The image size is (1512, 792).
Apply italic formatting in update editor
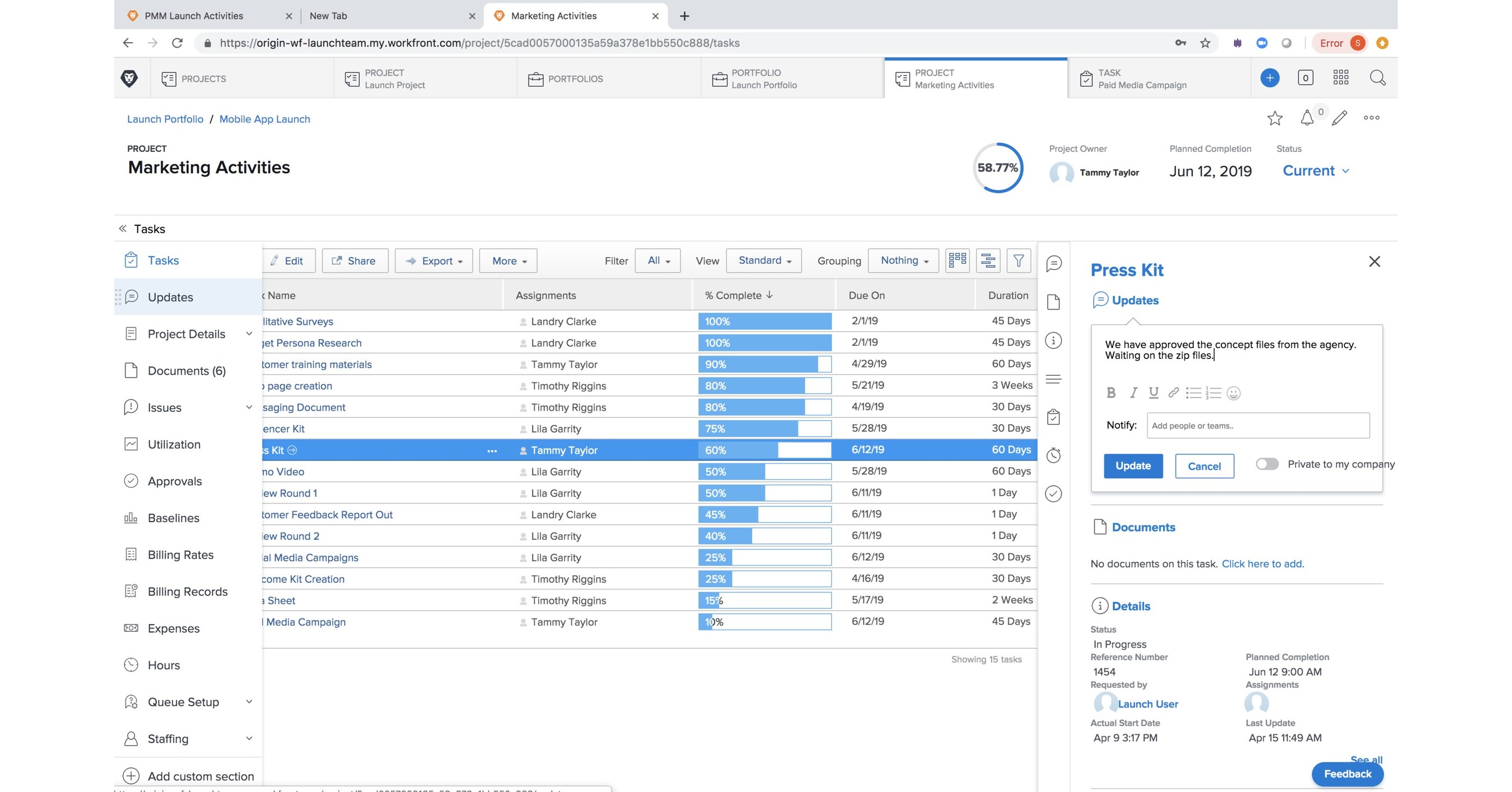click(x=1133, y=393)
